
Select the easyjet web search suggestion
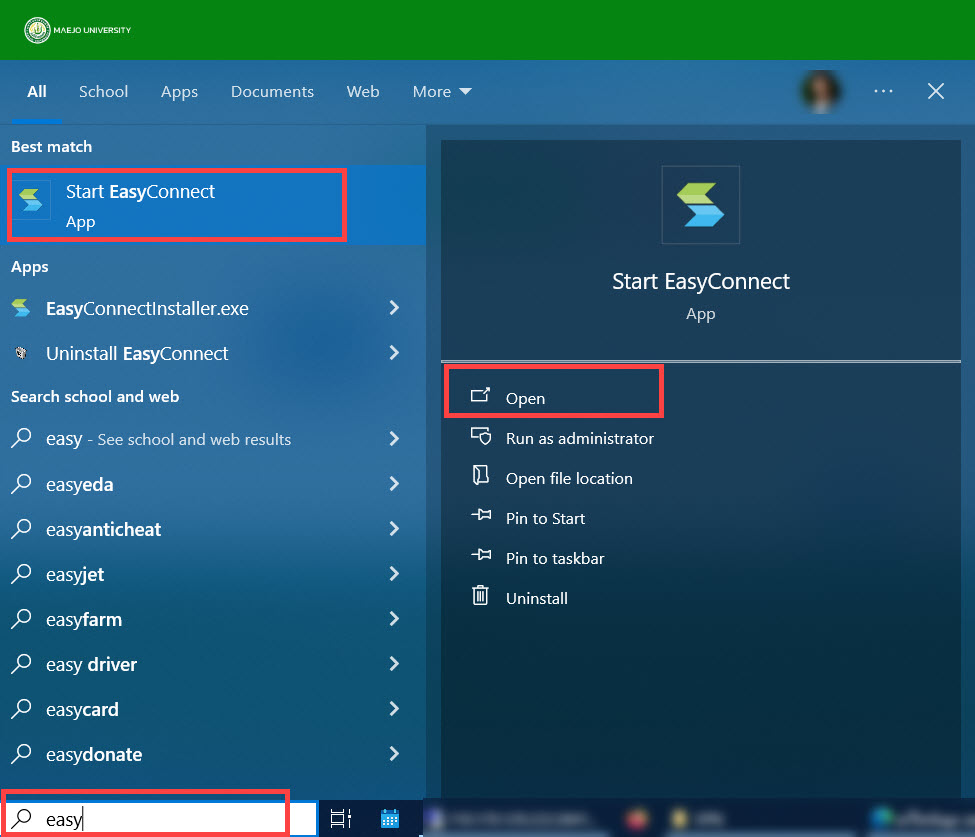tap(76, 574)
